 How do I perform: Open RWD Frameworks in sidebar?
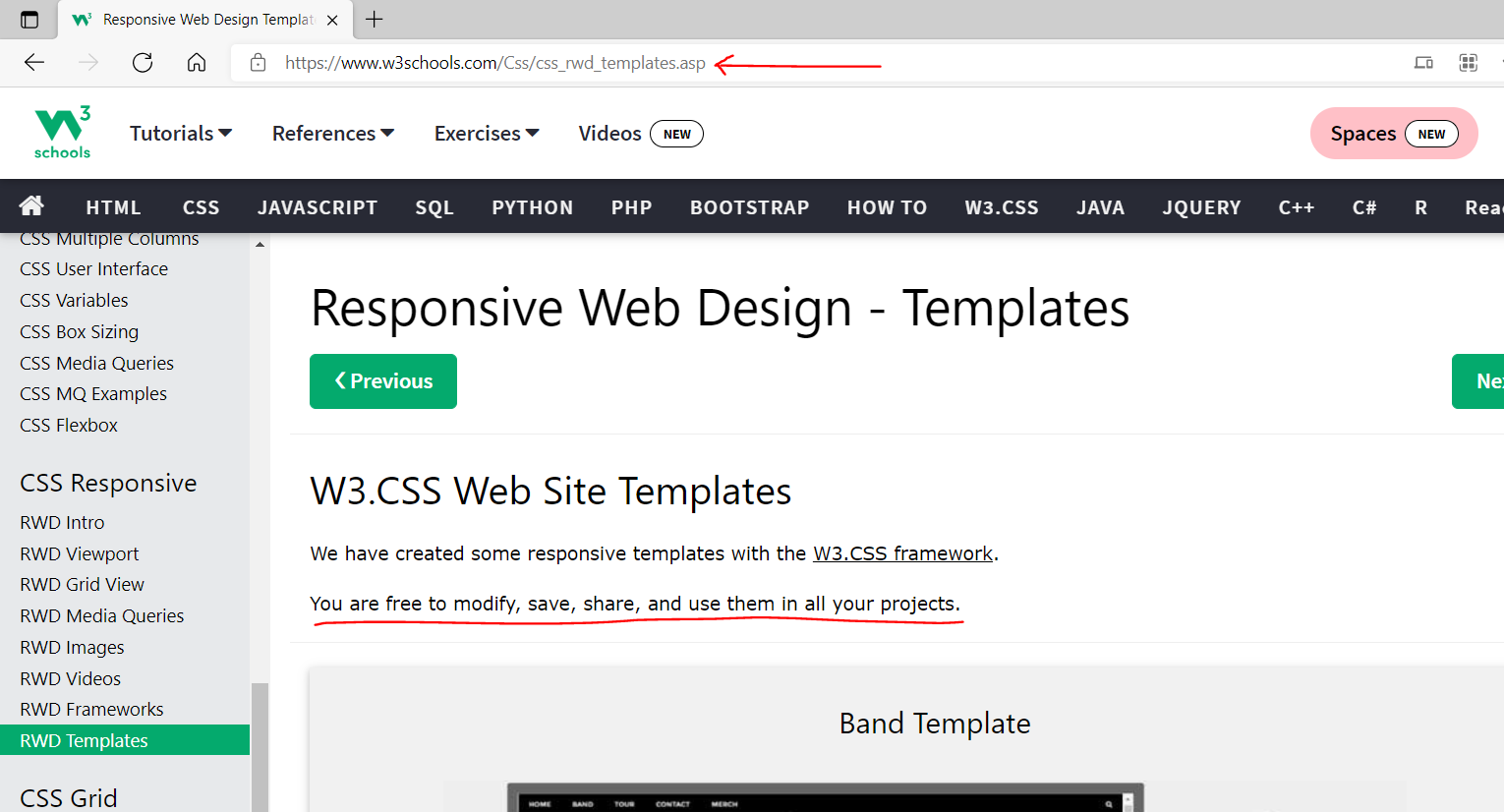tap(91, 710)
